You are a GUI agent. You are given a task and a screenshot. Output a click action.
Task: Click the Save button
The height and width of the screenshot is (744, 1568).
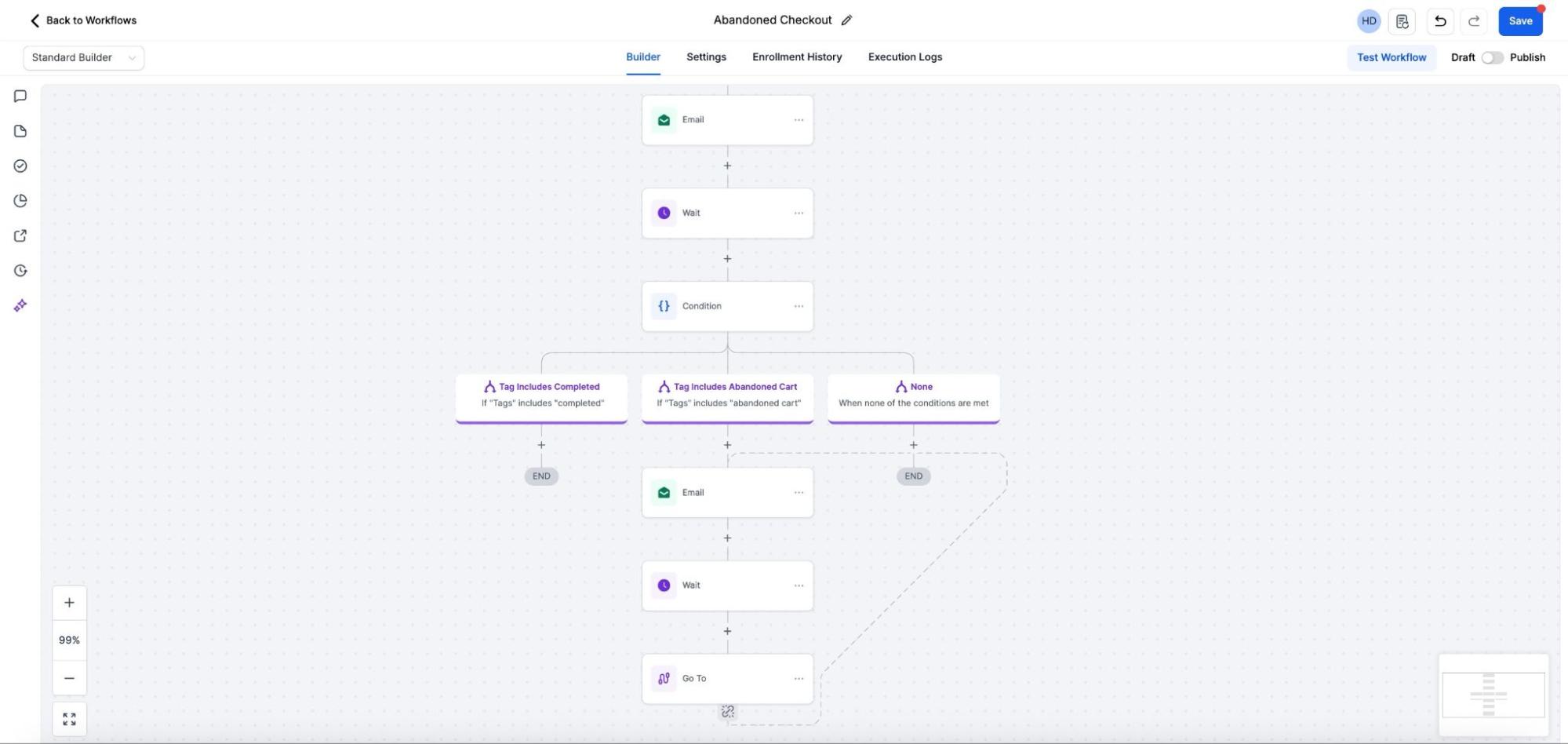pyautogui.click(x=1519, y=21)
